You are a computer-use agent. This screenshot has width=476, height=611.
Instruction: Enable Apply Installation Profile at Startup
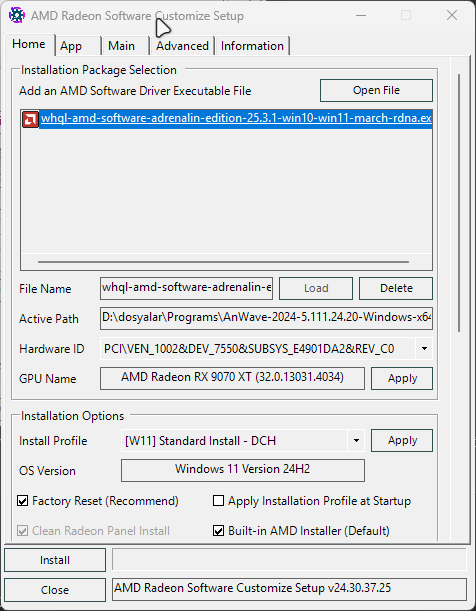[x=219, y=501]
